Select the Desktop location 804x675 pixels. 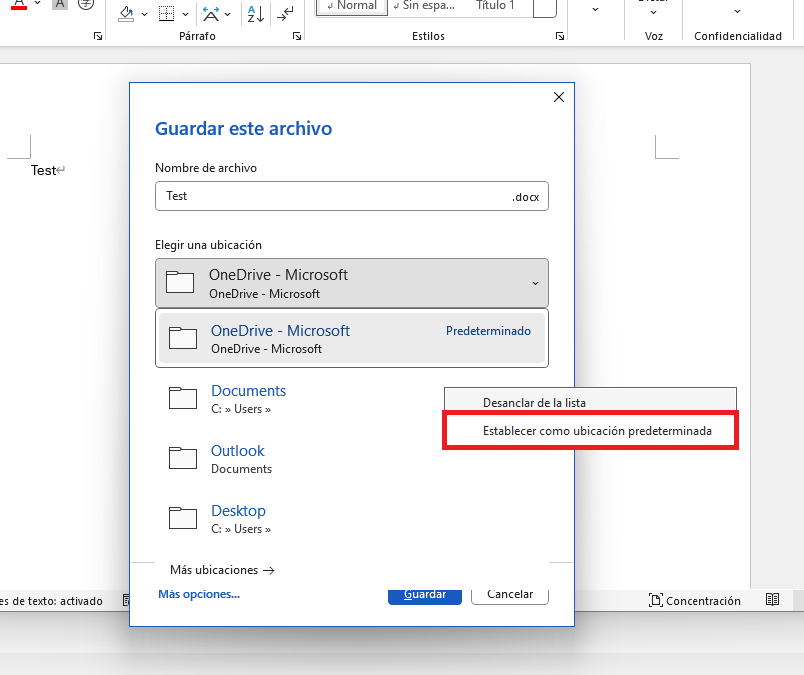352,519
